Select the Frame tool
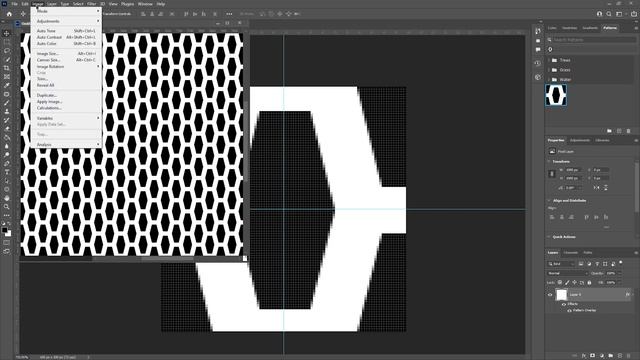640x360 pixels. [7, 76]
